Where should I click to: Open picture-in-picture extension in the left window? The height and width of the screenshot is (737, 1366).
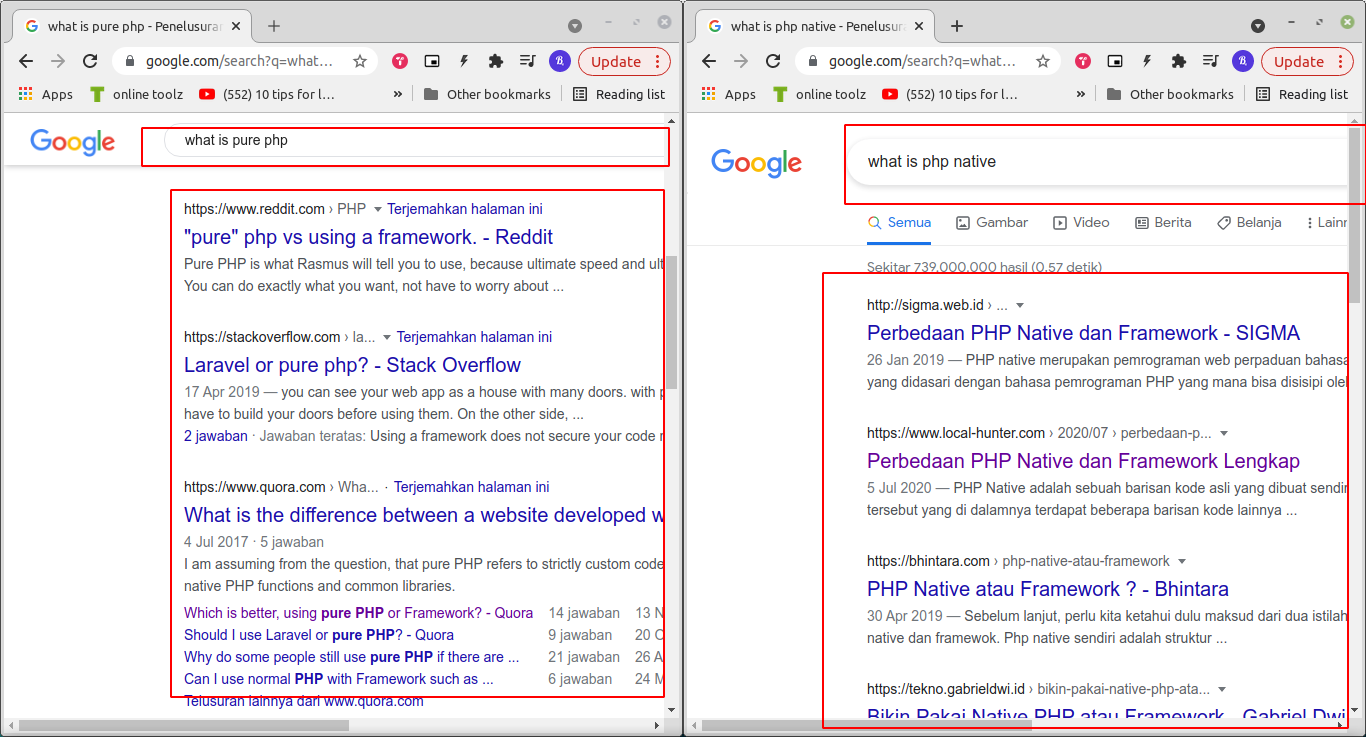coord(432,61)
